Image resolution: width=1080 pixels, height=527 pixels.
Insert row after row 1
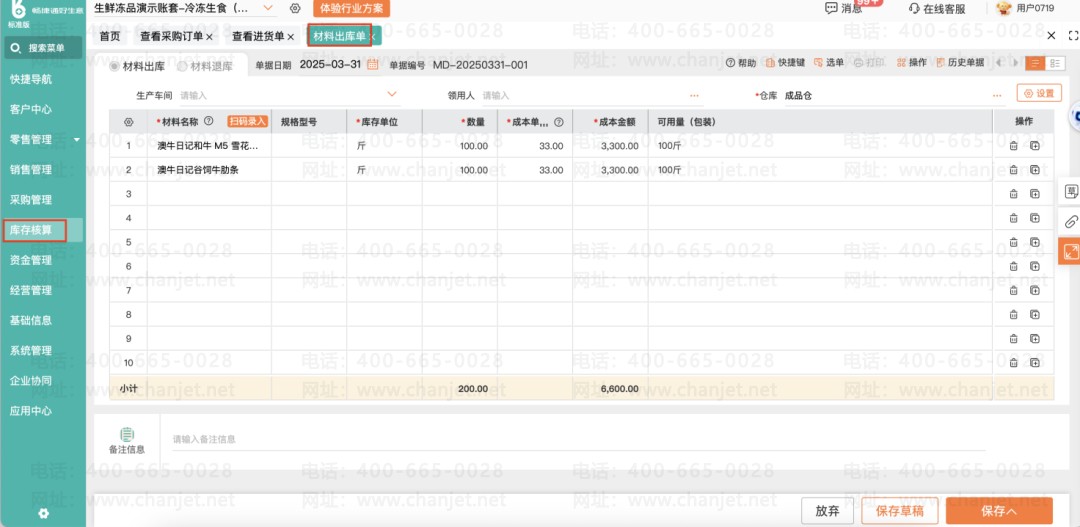point(1035,146)
